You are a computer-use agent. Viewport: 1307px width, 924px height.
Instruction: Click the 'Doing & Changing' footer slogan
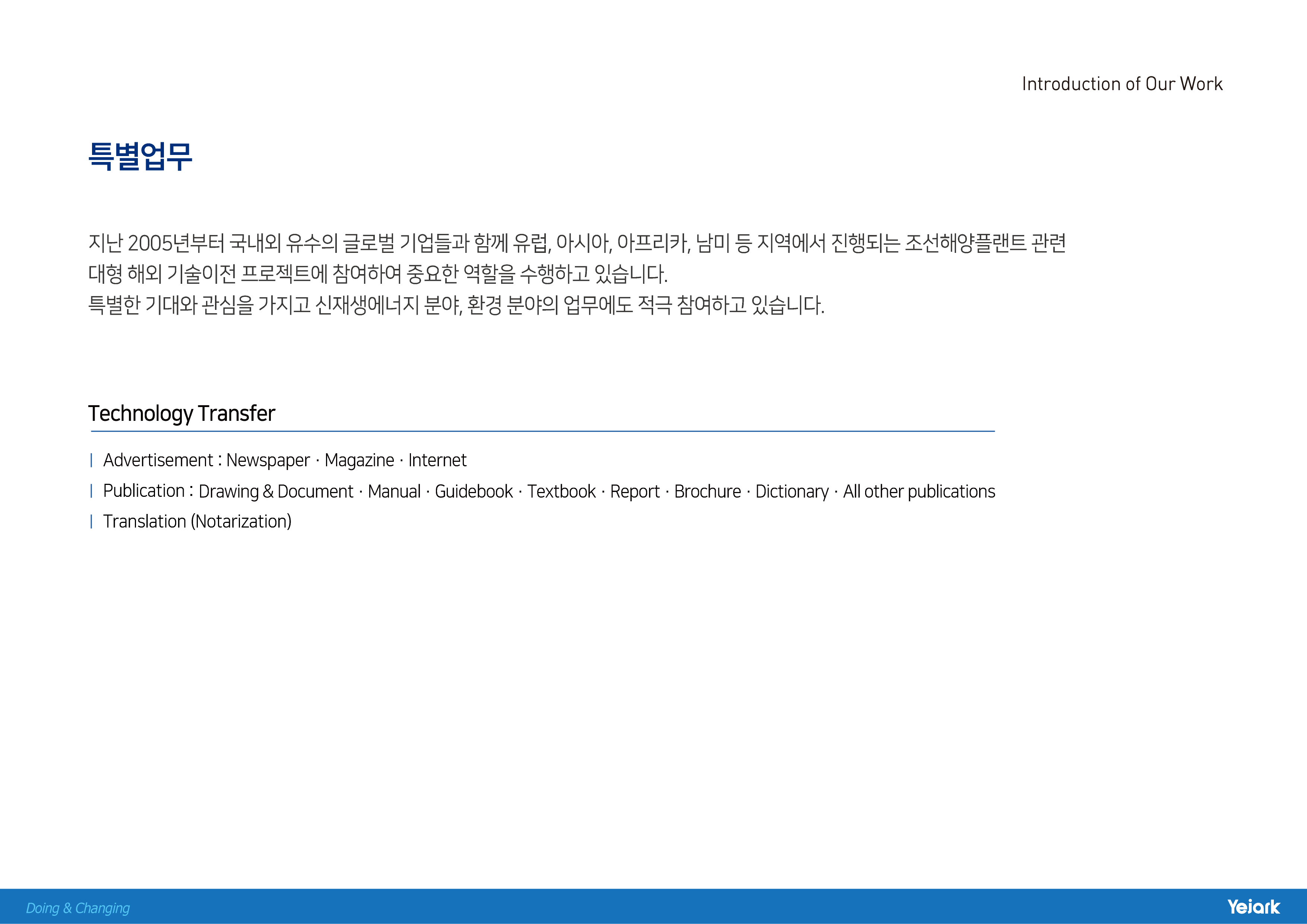[x=78, y=908]
